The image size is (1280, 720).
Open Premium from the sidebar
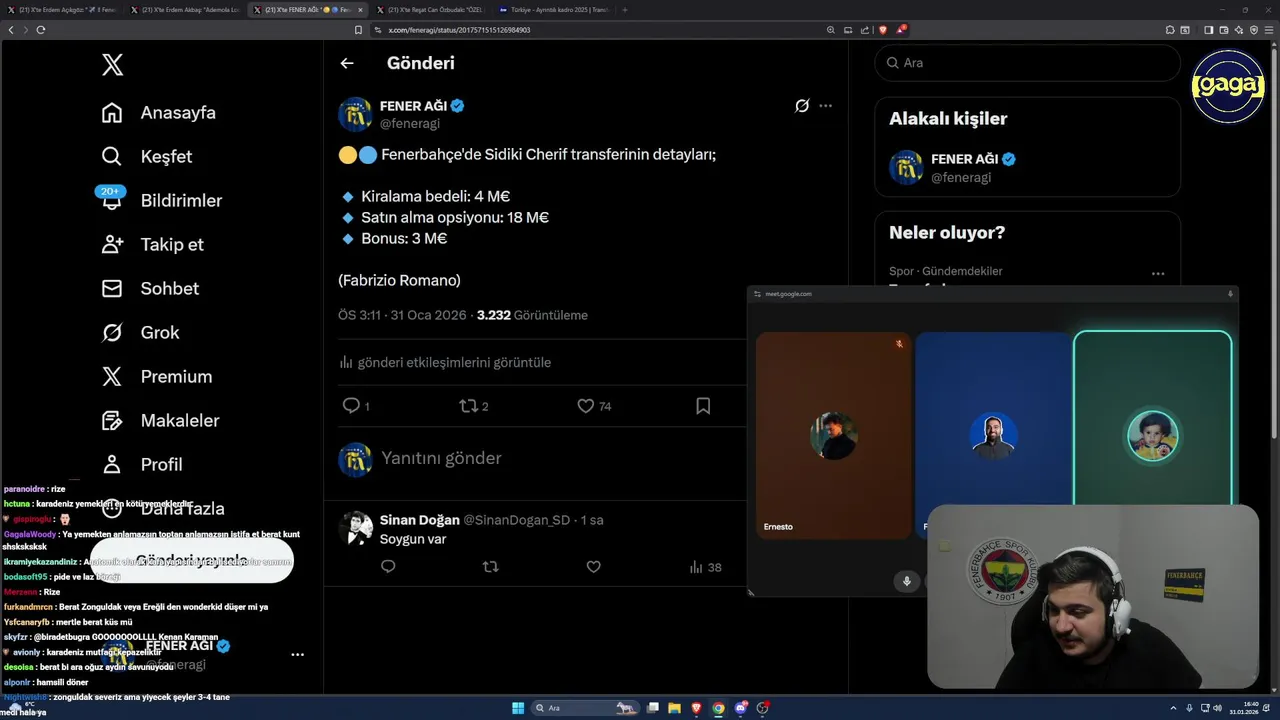click(157, 377)
